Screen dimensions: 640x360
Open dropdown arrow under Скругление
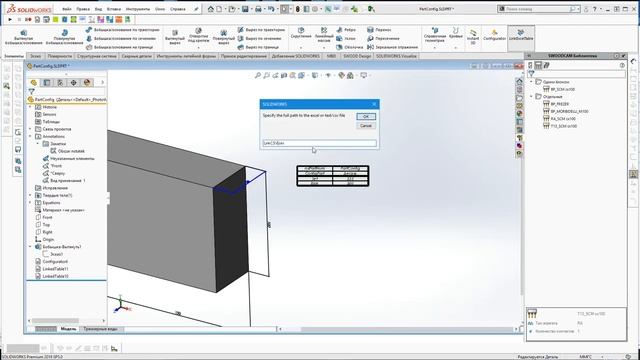tap(301, 47)
